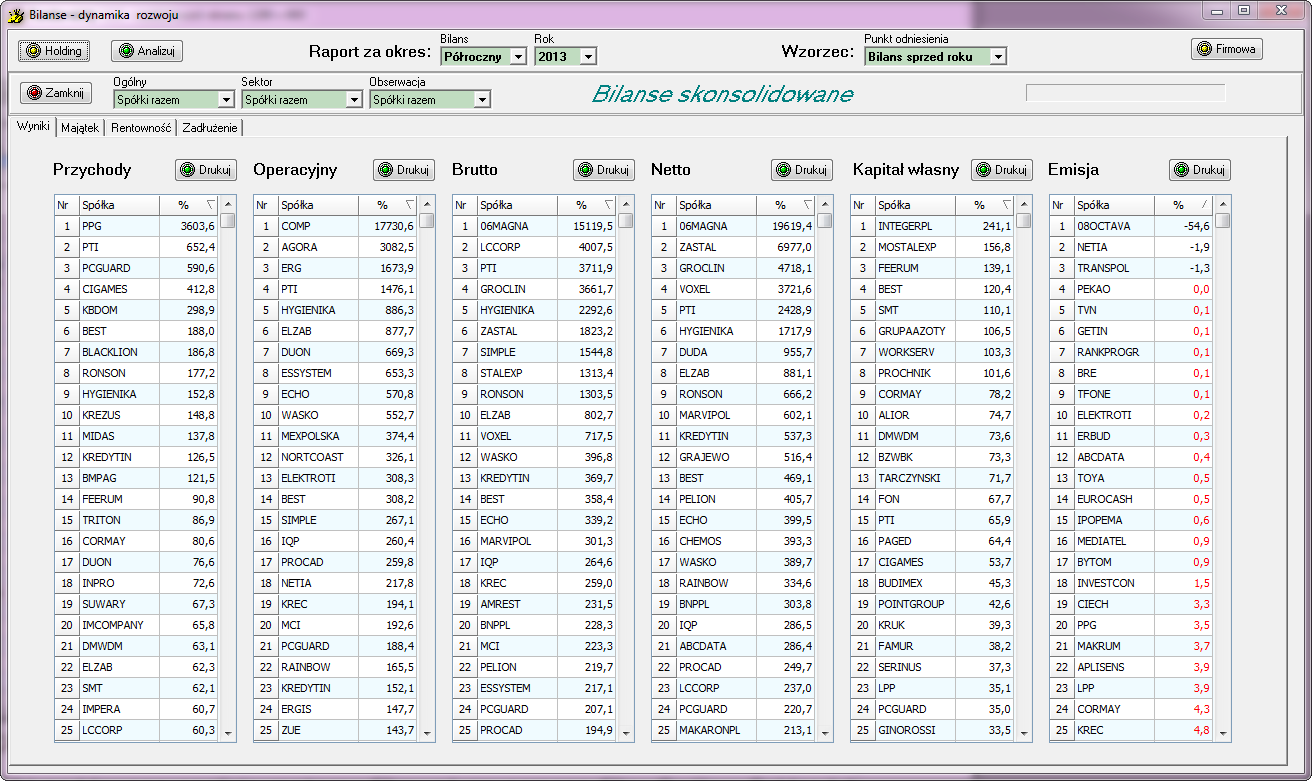Switch to the Majątek tab
The image size is (1312, 781).
80,128
